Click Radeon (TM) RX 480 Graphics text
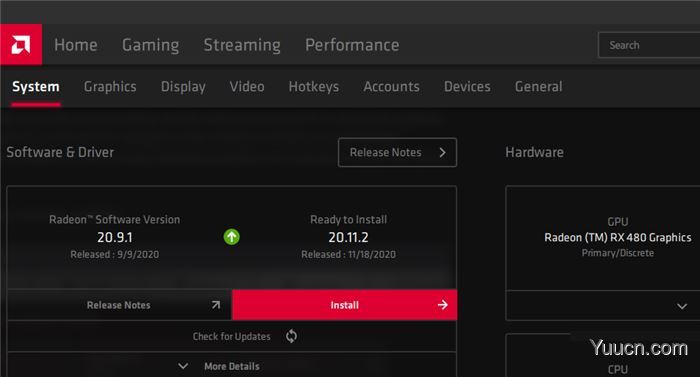This screenshot has height=377, width=700. coord(618,237)
